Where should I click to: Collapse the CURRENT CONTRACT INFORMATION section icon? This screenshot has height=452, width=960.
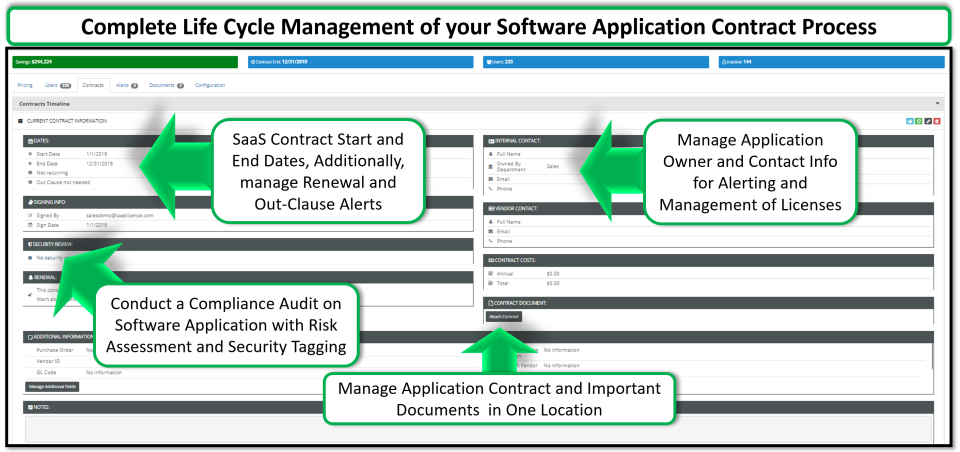(x=20, y=121)
